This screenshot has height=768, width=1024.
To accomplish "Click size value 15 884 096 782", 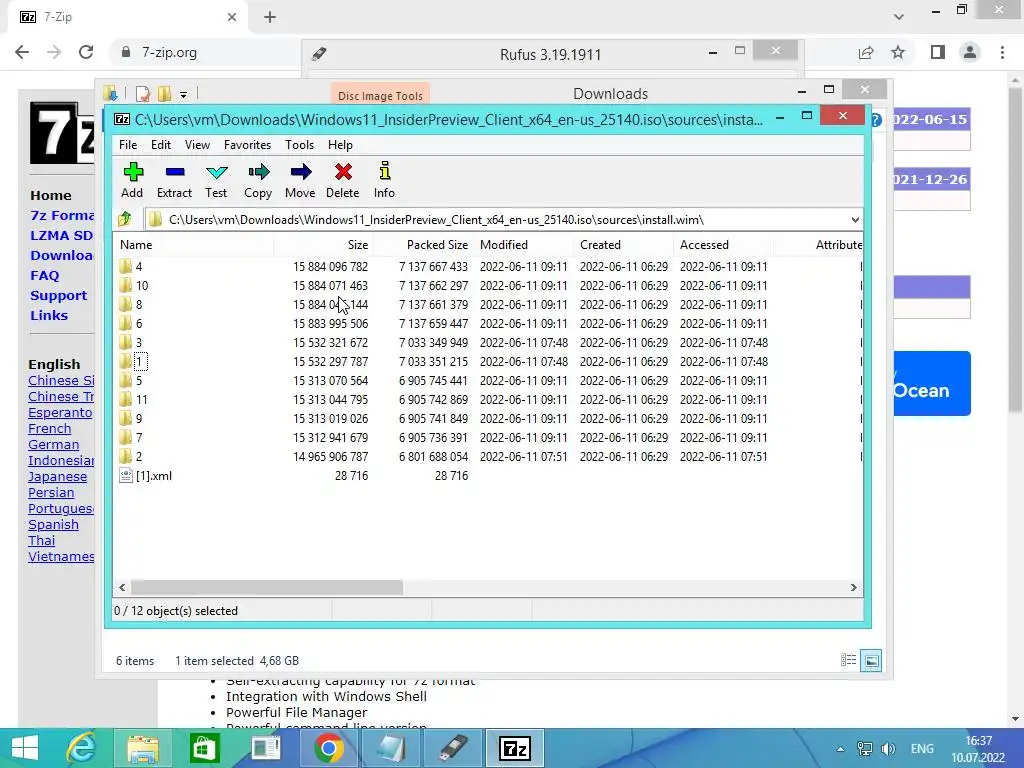I will point(330,266).
